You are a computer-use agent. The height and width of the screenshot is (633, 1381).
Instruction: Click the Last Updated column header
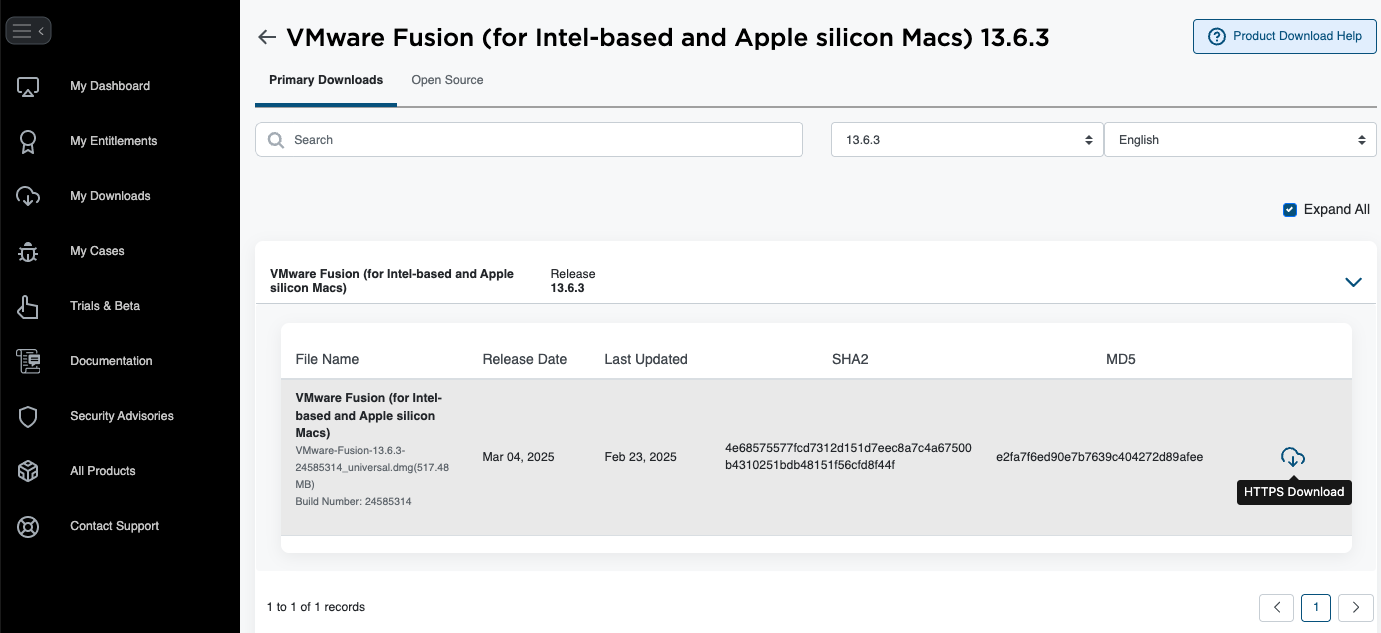(645, 359)
